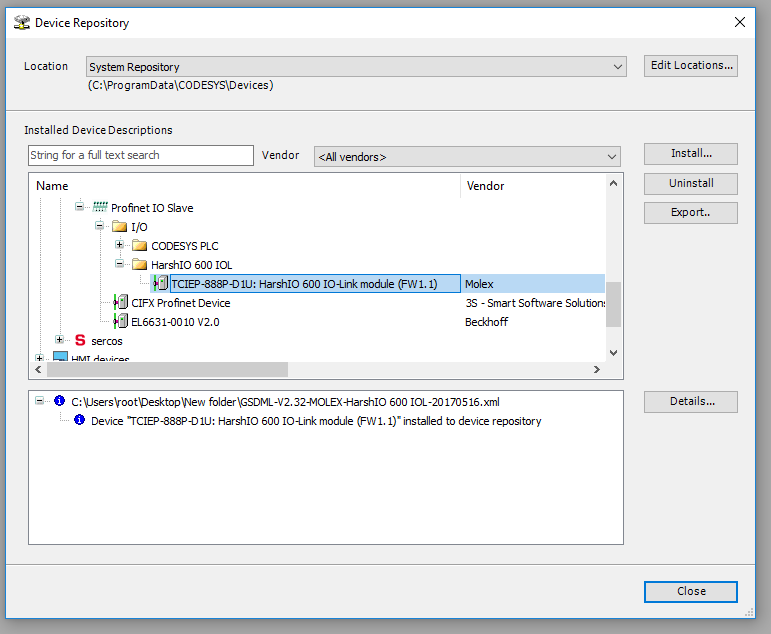Collapse the Profinet IO Slave node
Screen dimensions: 771x634
[x=79, y=207]
